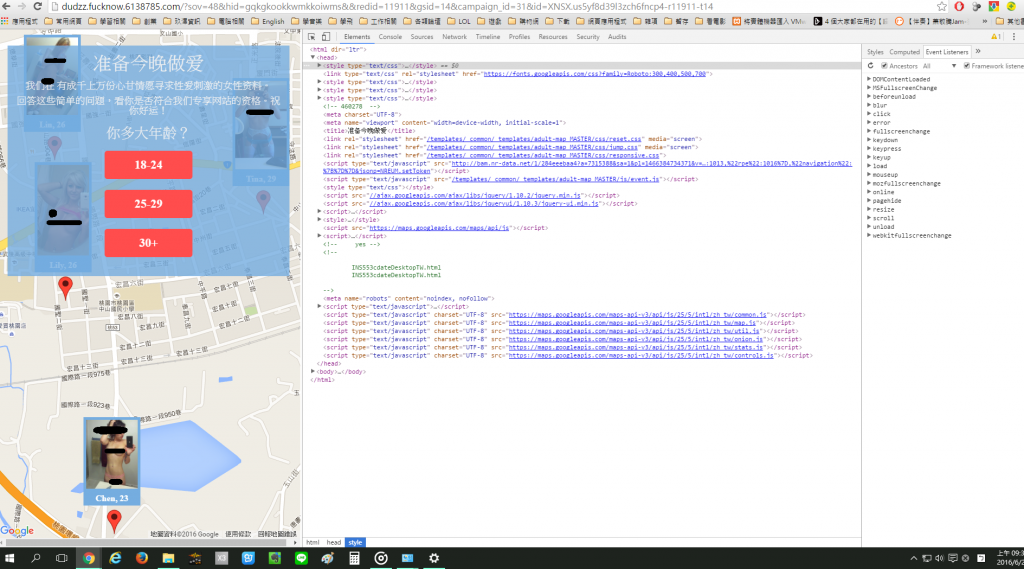Open the Audits tab
The height and width of the screenshot is (569, 1024).
click(x=616, y=37)
